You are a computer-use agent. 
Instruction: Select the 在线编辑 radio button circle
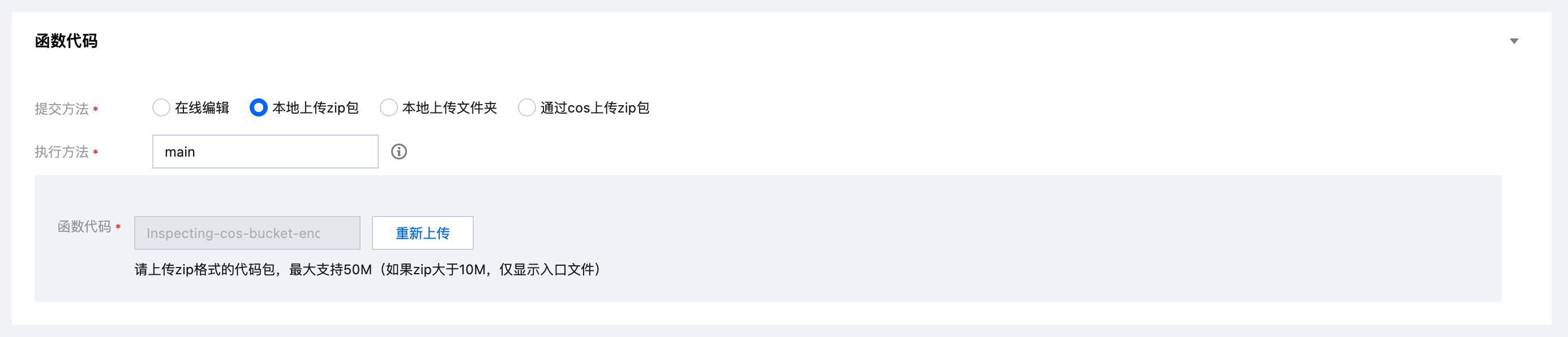click(x=161, y=107)
